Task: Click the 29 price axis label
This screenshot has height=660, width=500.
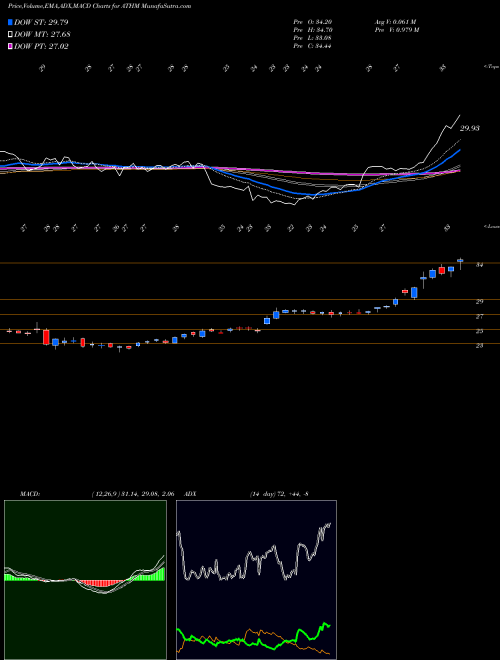Action: pos(479,301)
